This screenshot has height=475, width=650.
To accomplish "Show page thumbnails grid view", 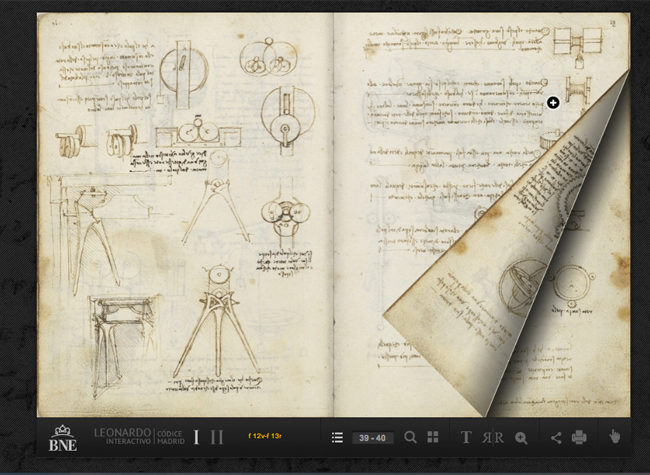I will point(433,437).
